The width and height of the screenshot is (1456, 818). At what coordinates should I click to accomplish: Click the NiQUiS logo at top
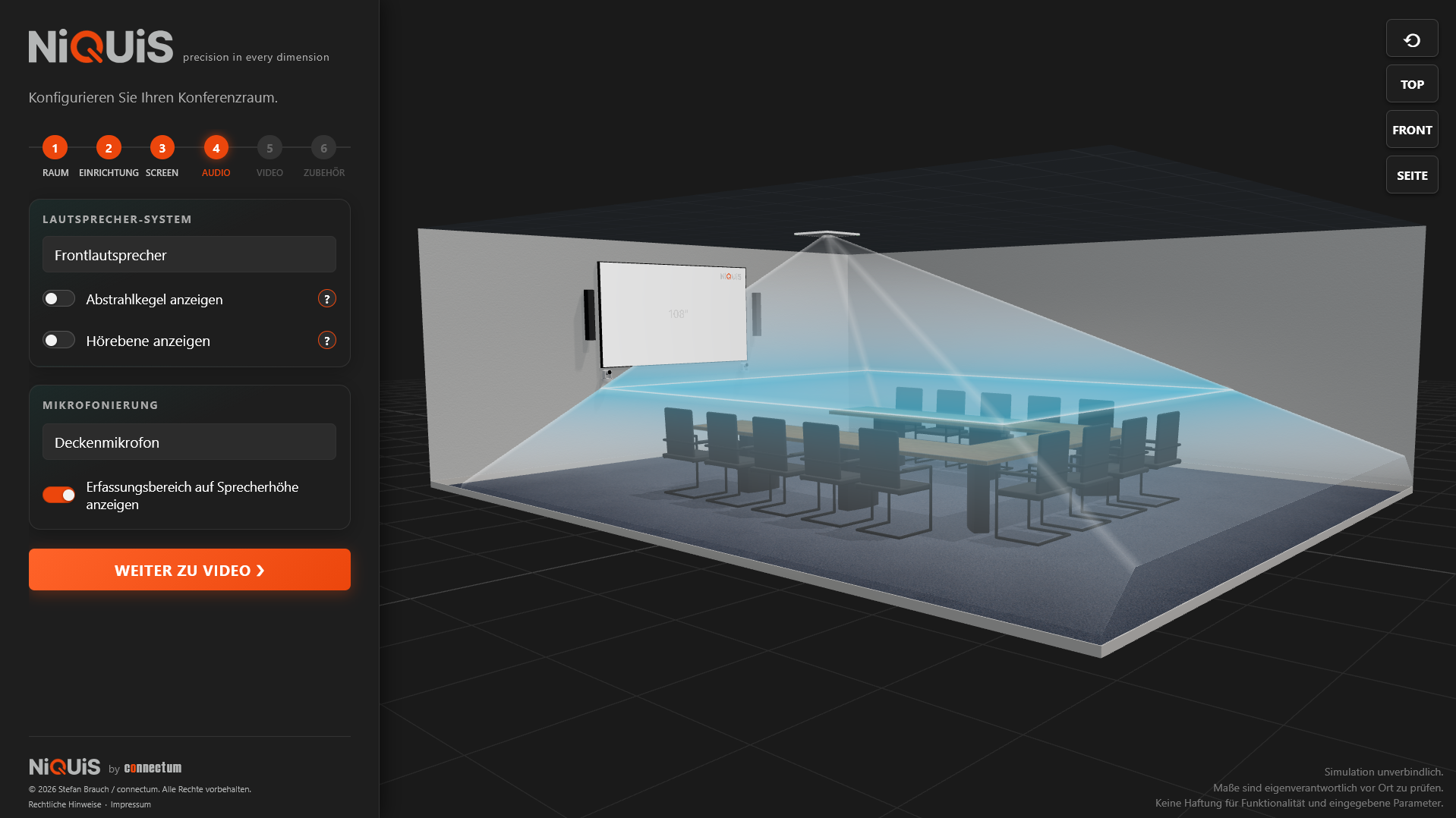(101, 46)
